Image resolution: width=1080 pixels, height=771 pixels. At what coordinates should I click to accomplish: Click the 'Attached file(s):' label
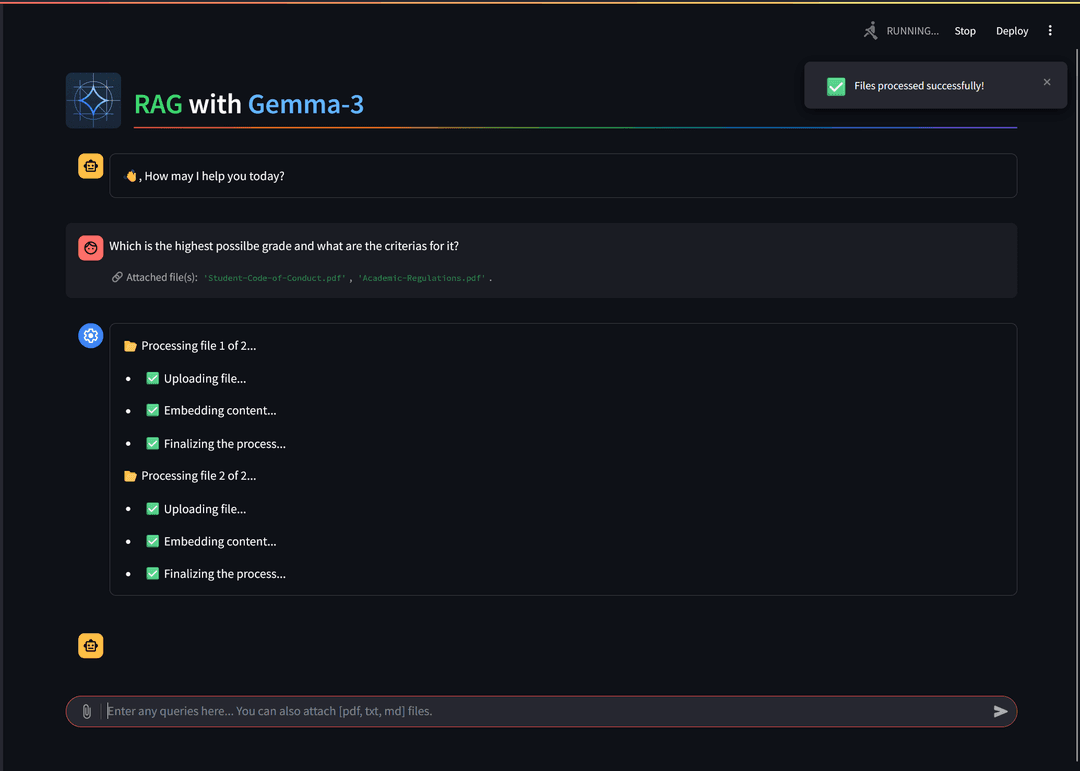pyautogui.click(x=162, y=278)
